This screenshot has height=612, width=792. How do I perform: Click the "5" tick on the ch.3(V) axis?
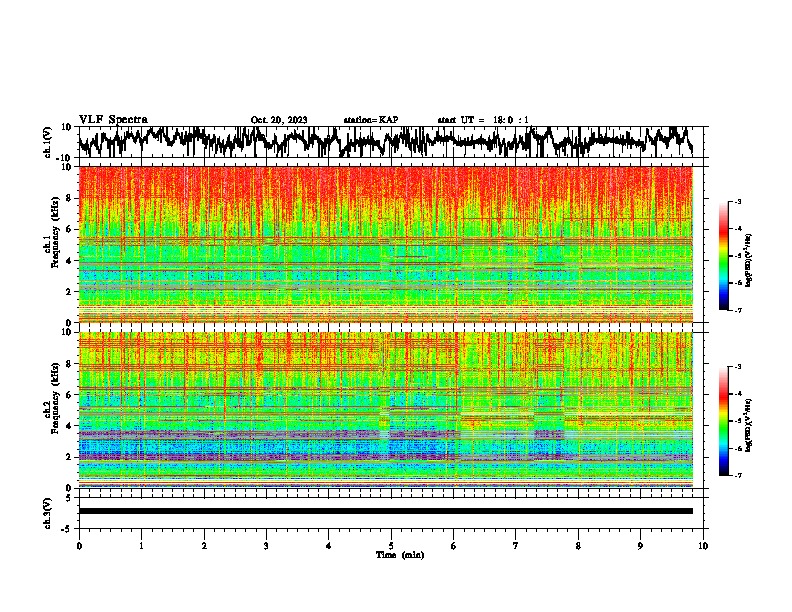click(69, 498)
